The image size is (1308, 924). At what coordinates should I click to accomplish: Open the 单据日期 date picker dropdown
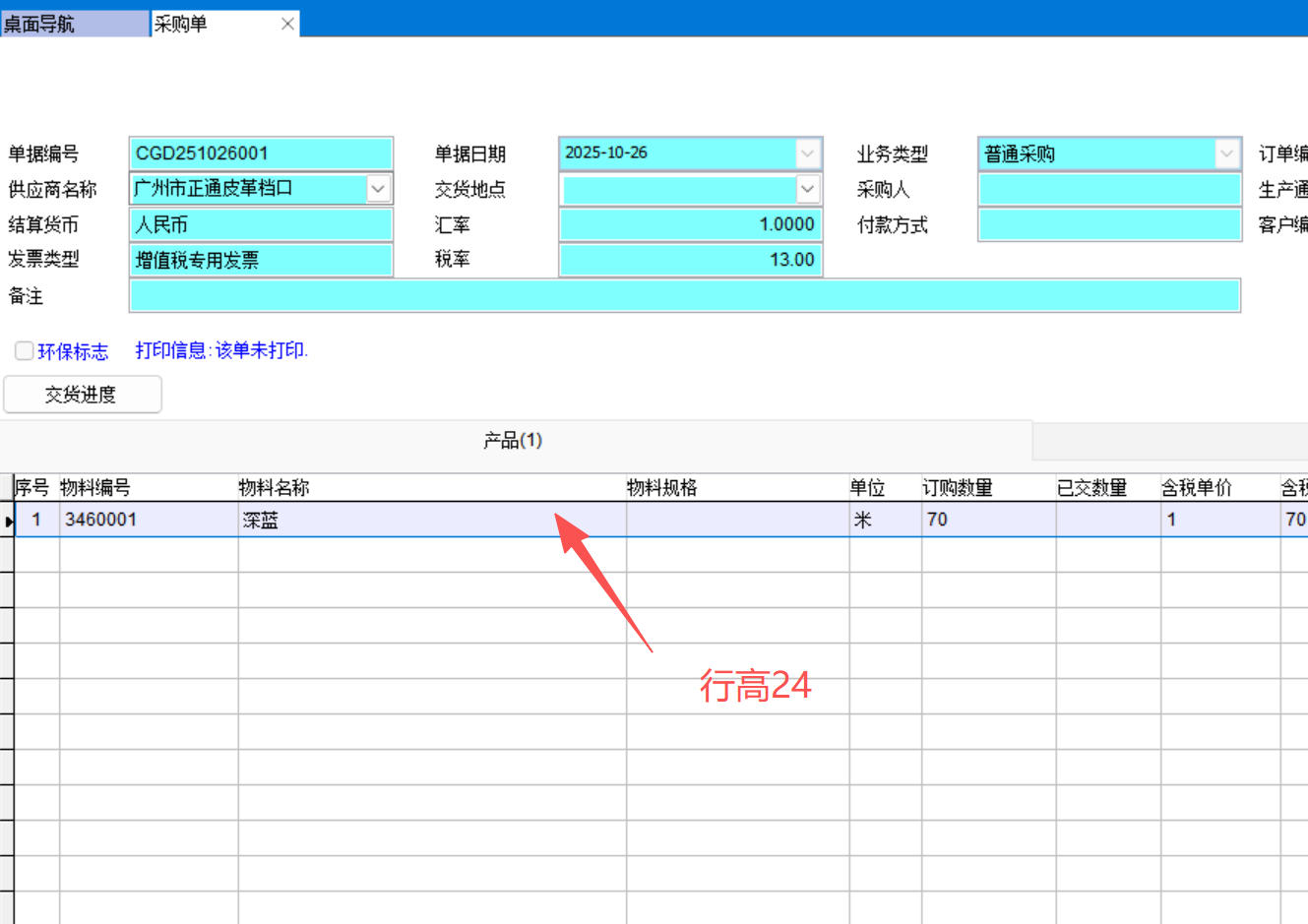pyautogui.click(x=807, y=154)
